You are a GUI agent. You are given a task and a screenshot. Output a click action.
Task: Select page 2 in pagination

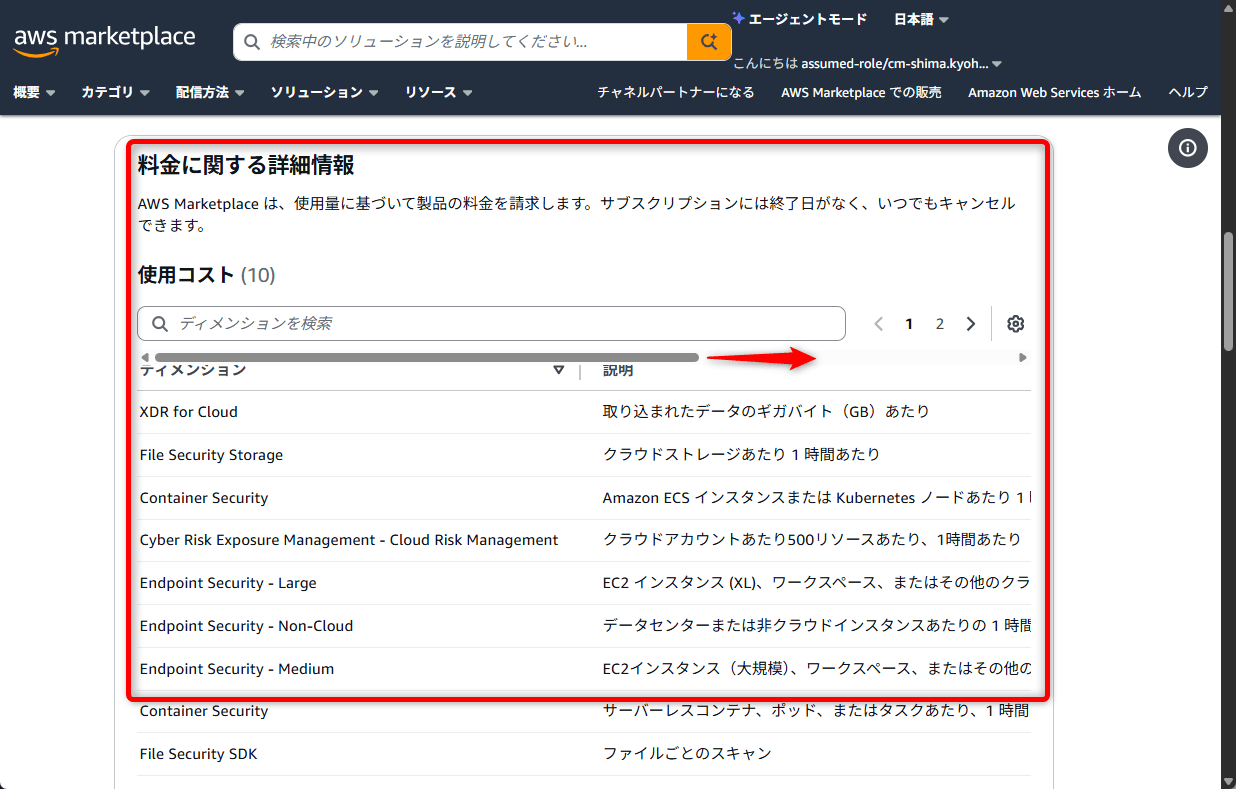939,324
